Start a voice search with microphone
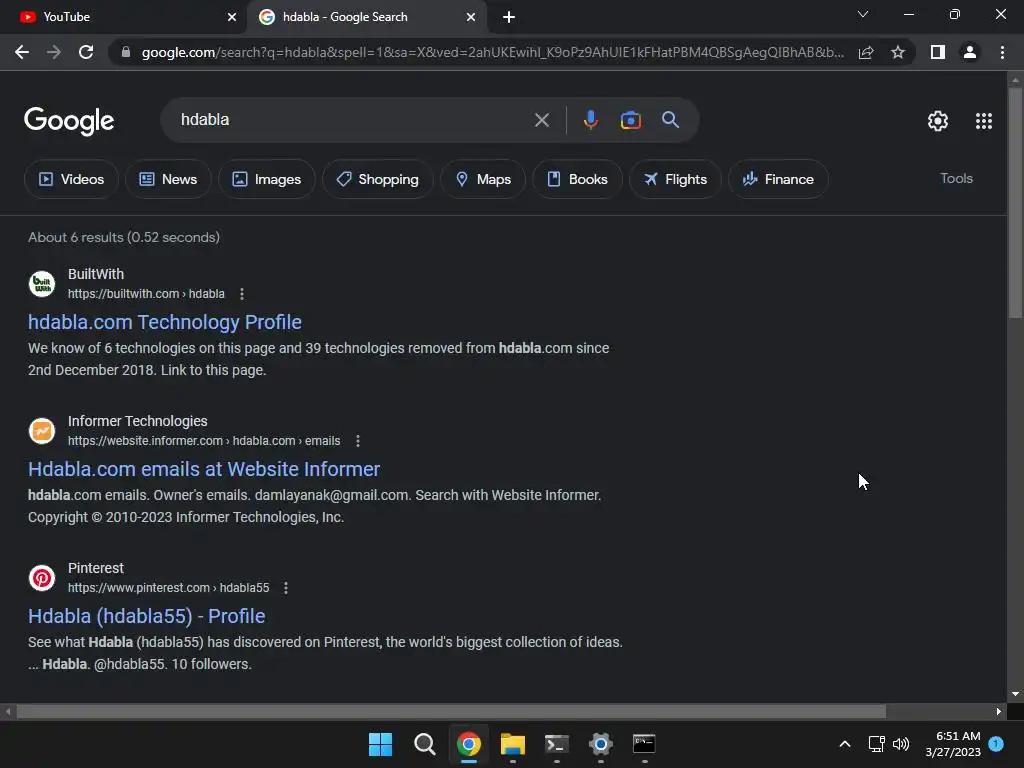1024x768 pixels. pos(590,120)
